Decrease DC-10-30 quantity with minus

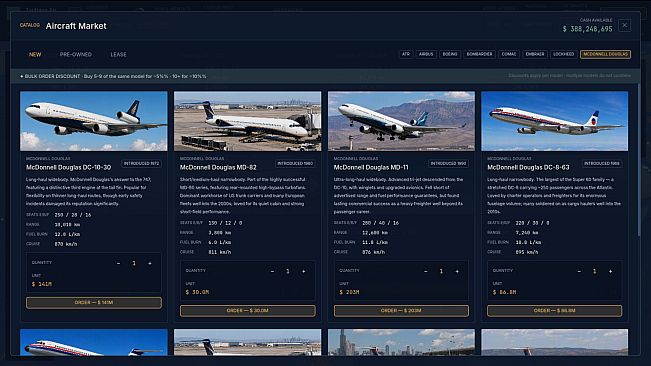[x=118, y=263]
